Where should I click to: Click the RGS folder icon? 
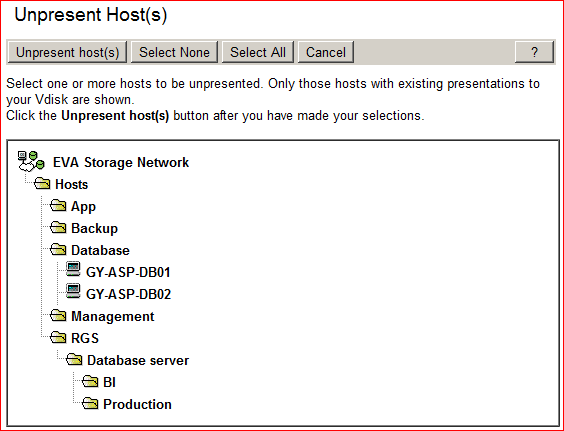58,337
